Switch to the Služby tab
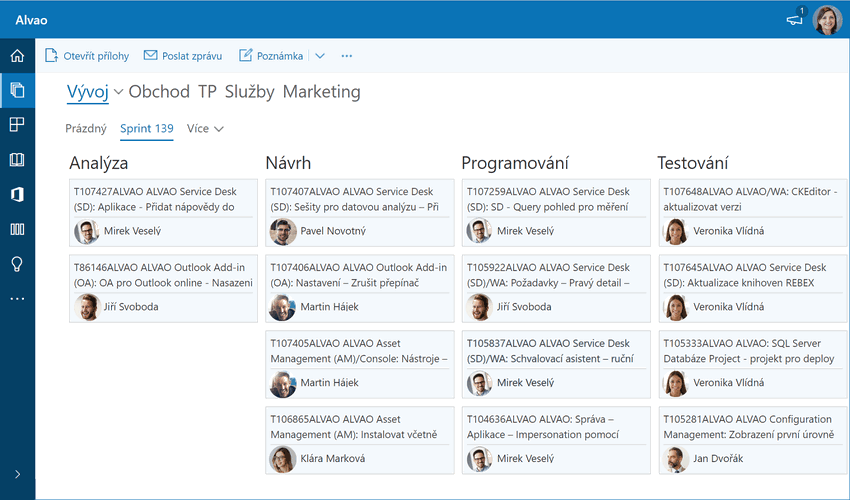Viewport: 850px width, 500px height. click(x=249, y=92)
